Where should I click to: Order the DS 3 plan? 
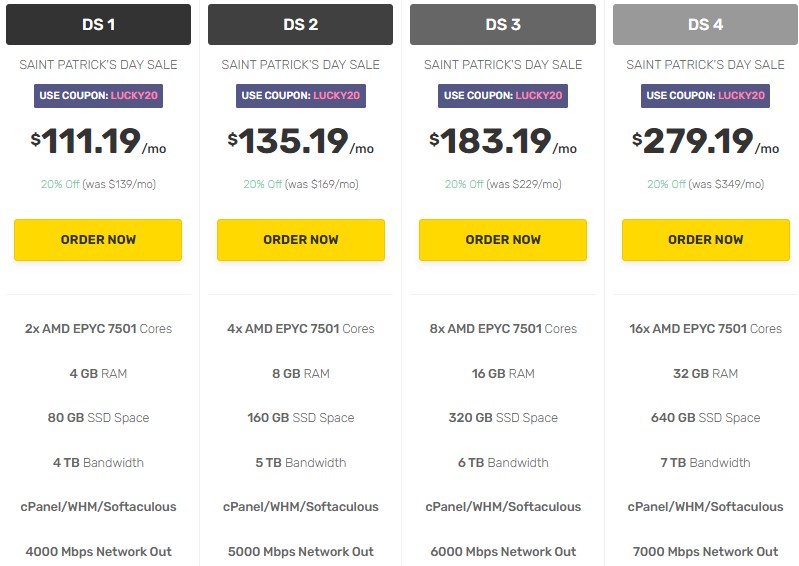click(503, 240)
